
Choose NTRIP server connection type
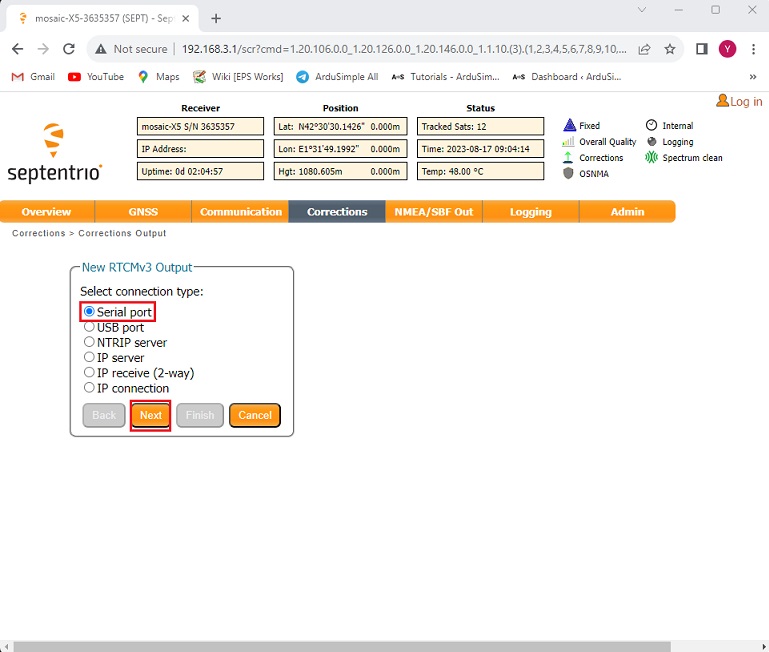(89, 342)
